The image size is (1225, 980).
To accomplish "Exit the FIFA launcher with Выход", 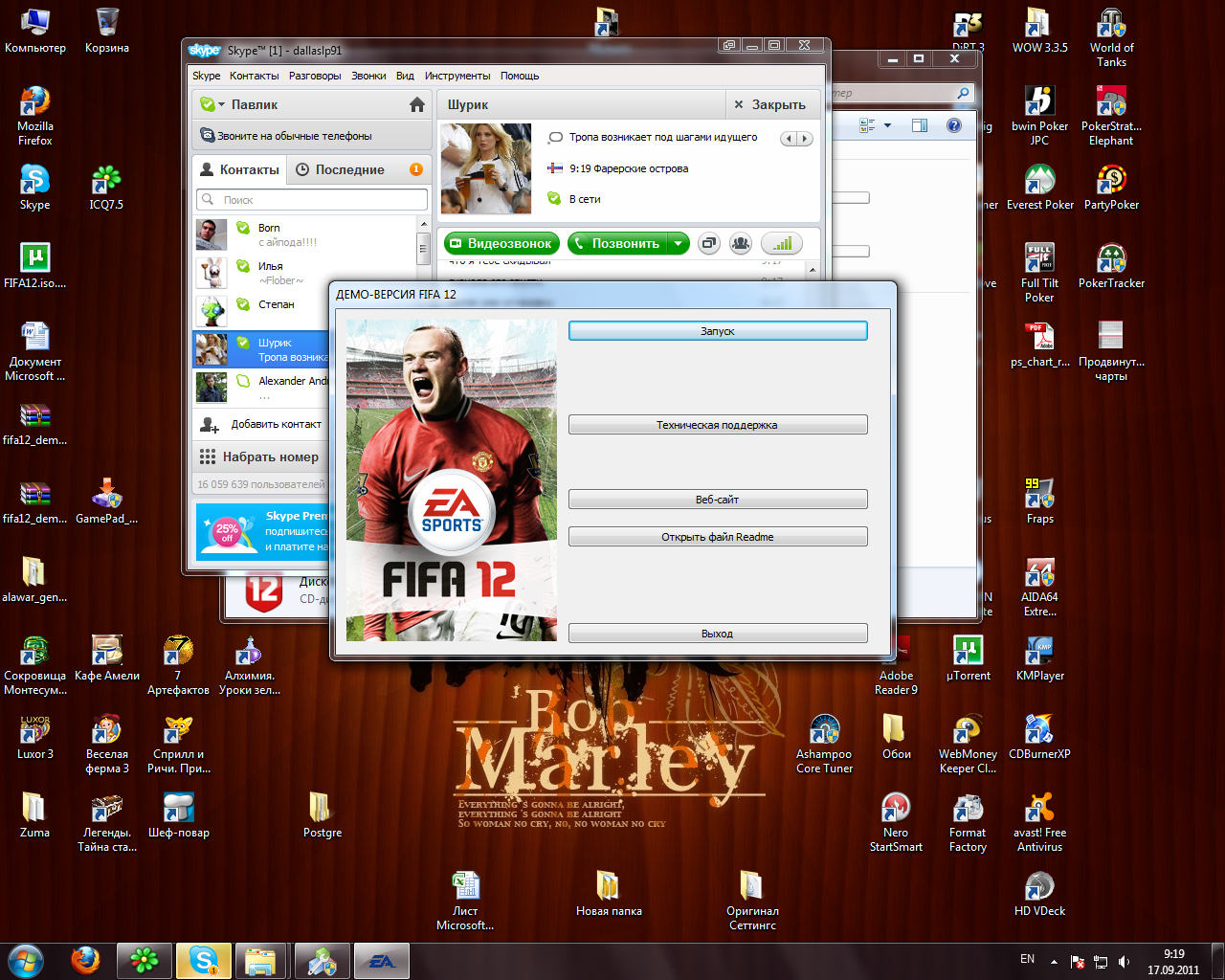I will click(718, 634).
